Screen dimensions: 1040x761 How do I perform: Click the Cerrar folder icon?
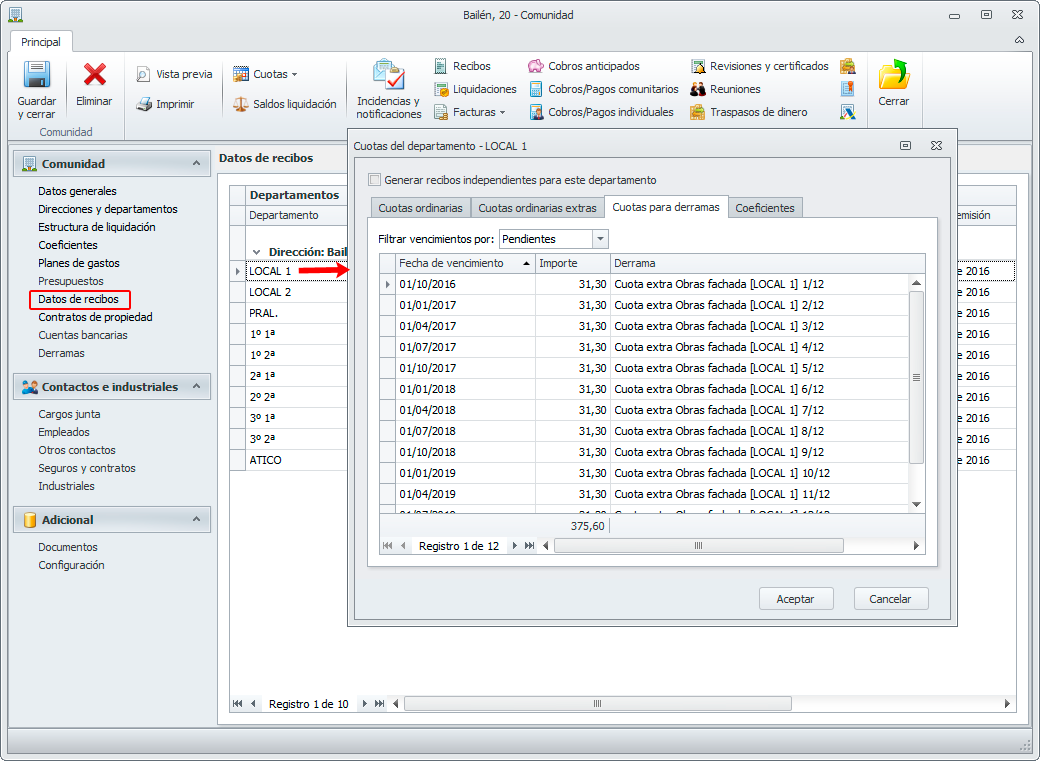pos(893,76)
